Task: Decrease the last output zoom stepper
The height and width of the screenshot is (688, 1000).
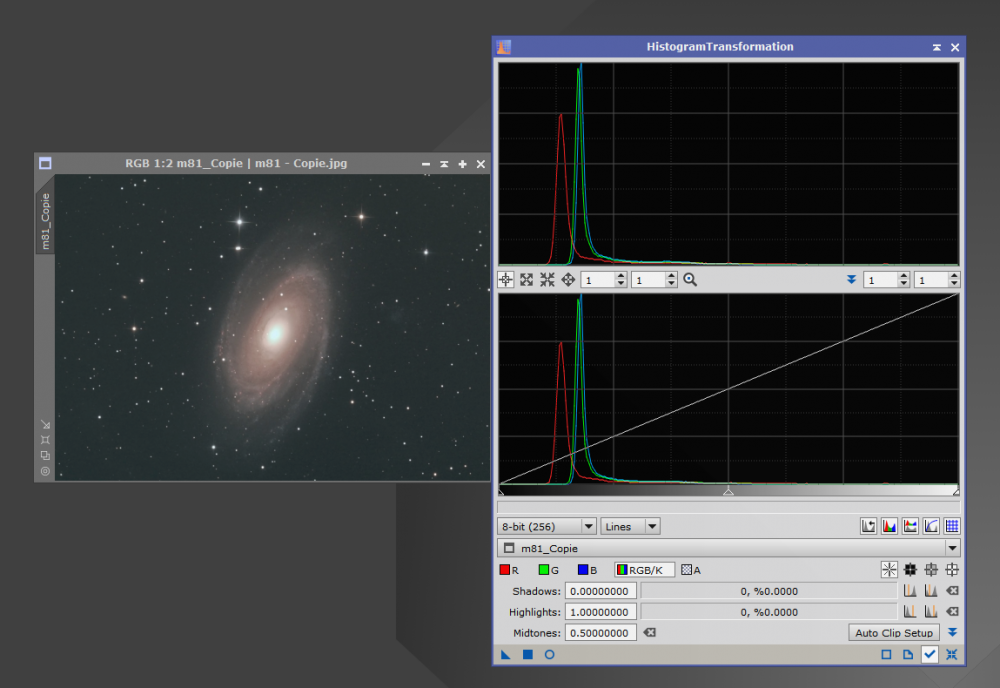Action: (x=954, y=284)
